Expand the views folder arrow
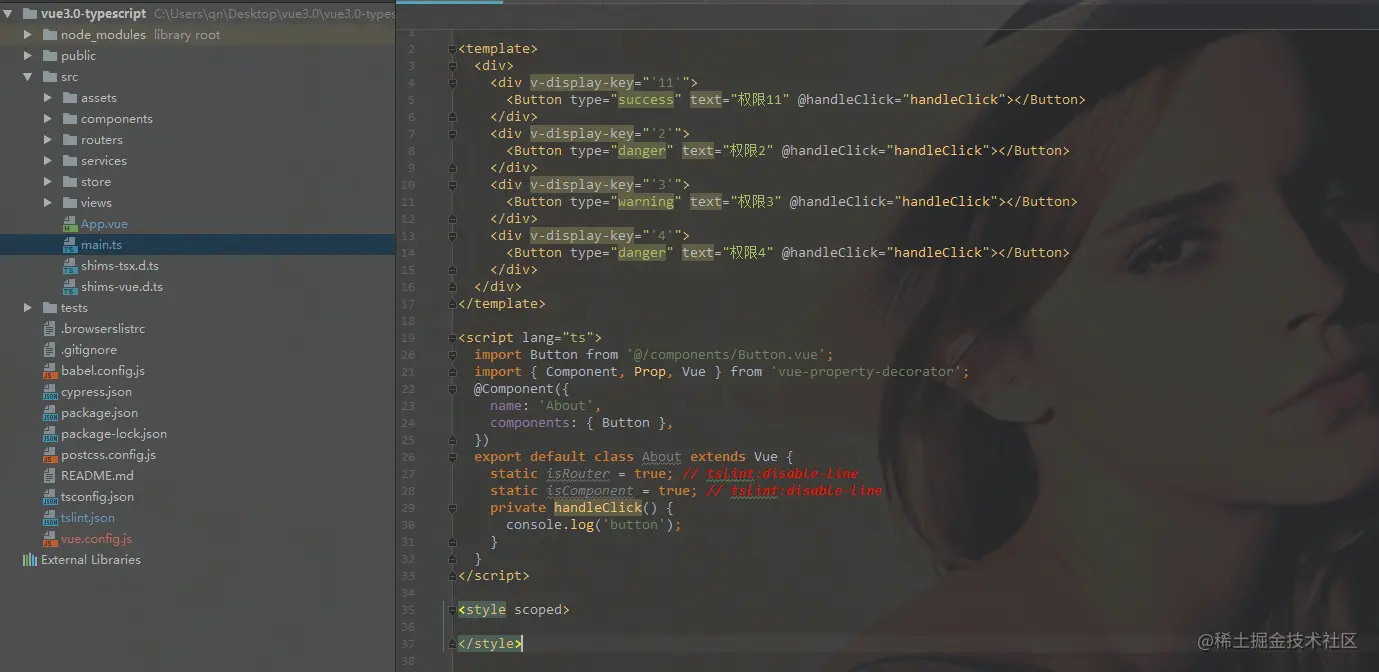1379x672 pixels. [48, 203]
